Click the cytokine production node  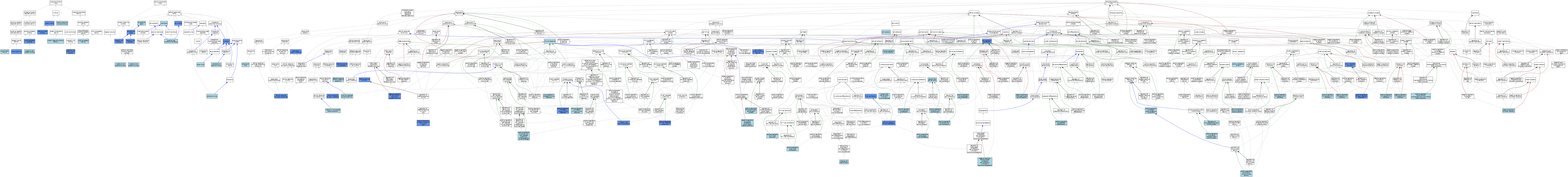pyautogui.click(x=1324, y=52)
